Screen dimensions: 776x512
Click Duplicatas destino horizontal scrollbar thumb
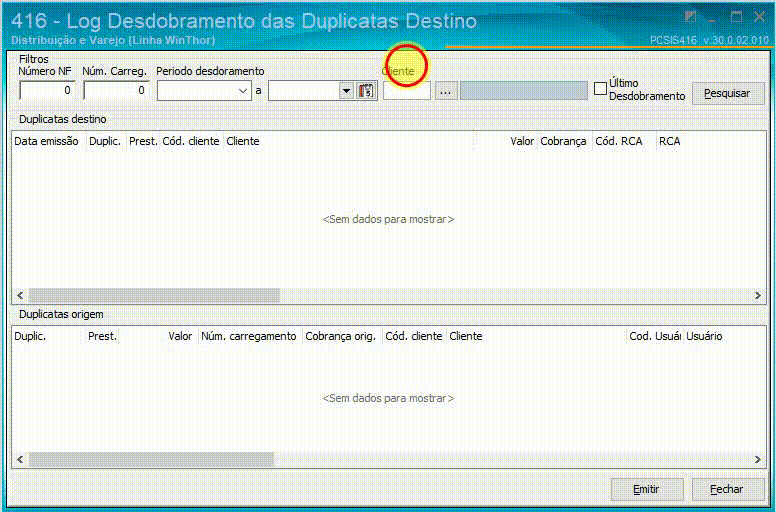pos(154,295)
